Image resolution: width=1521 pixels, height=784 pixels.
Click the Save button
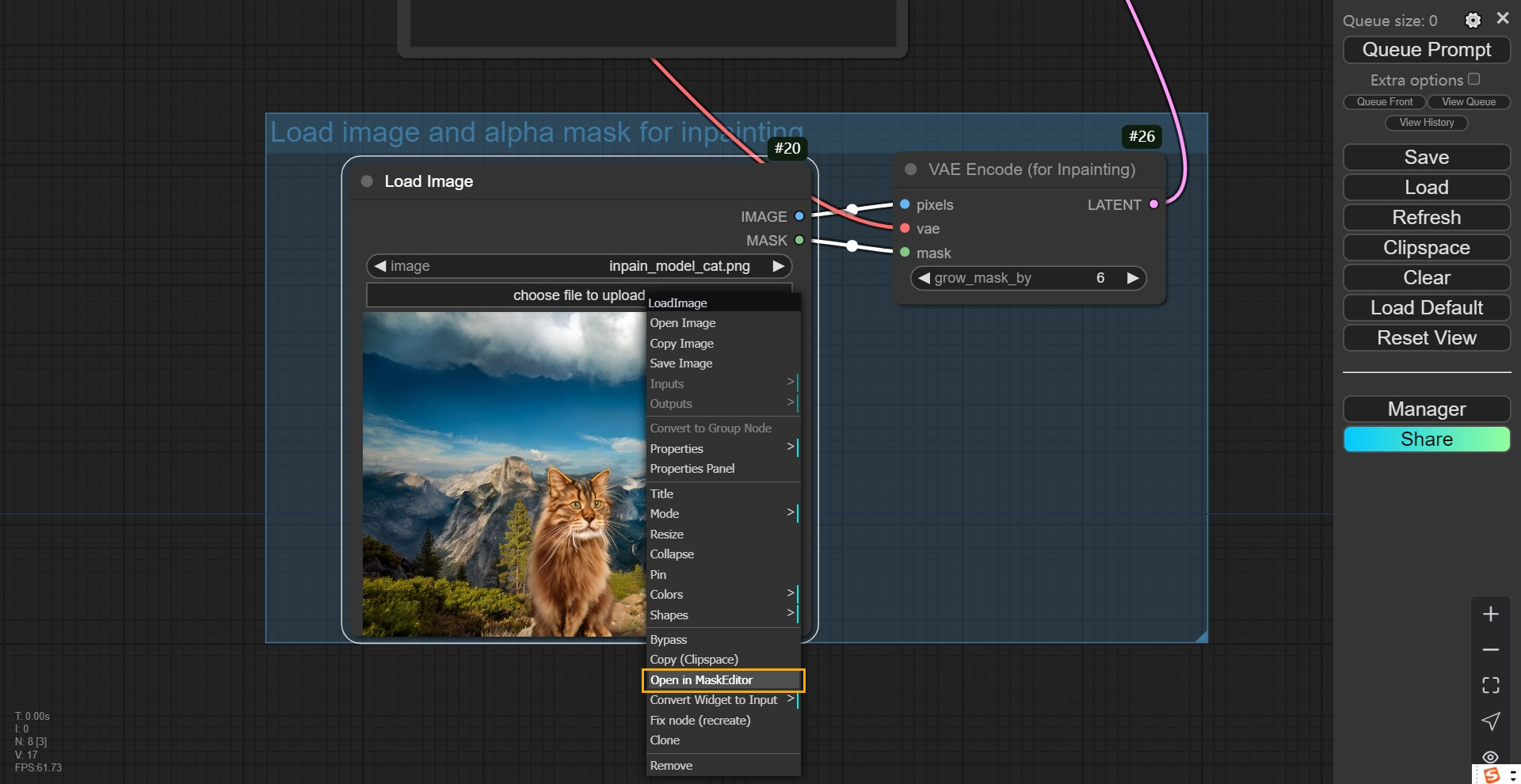pos(1427,158)
